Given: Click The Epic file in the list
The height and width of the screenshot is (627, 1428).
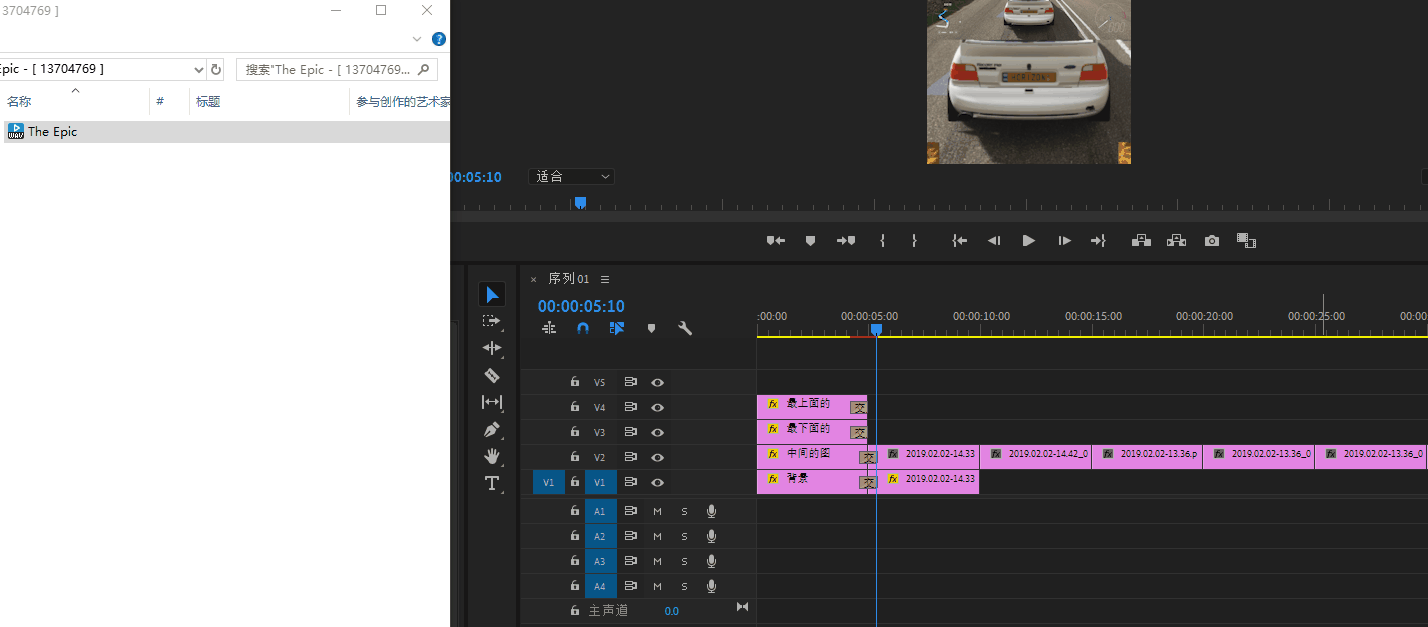Looking at the screenshot, I should [52, 131].
